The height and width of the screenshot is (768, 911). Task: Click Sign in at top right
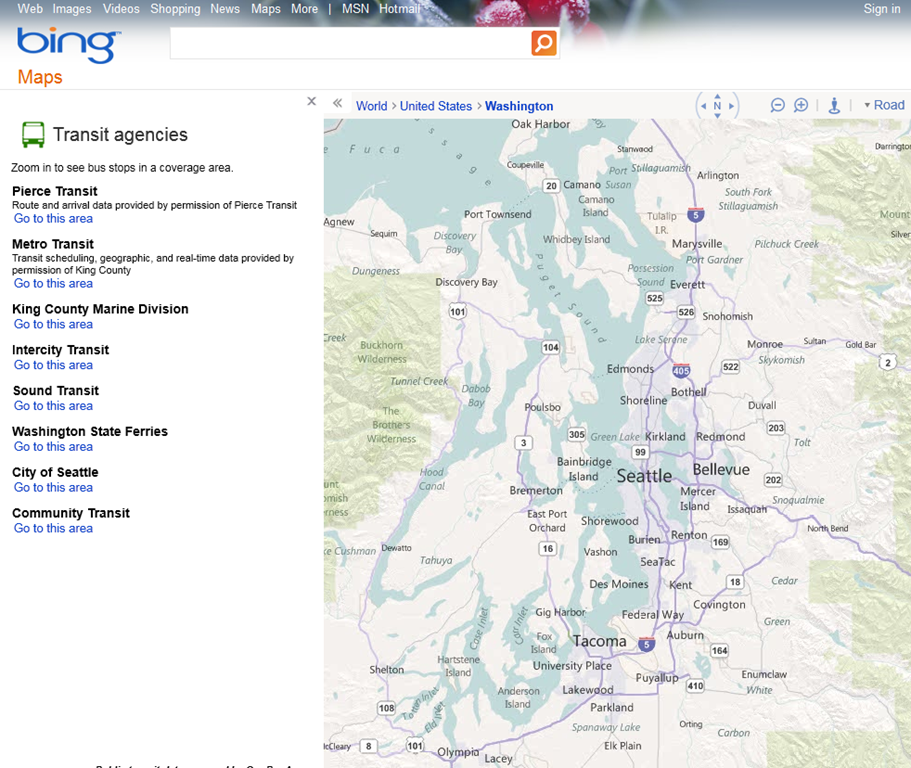882,9
